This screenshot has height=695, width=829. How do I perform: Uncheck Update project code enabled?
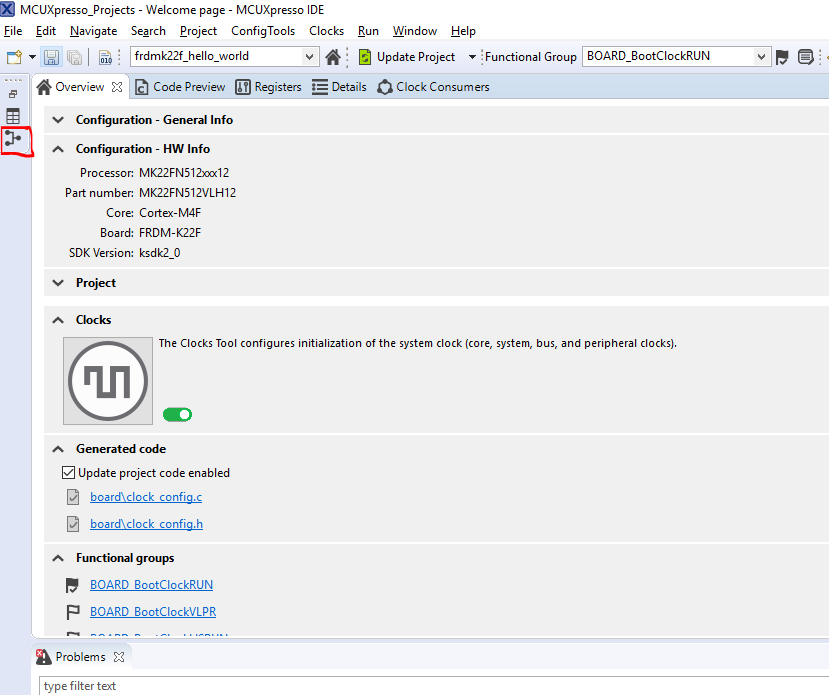pyautogui.click(x=68, y=472)
